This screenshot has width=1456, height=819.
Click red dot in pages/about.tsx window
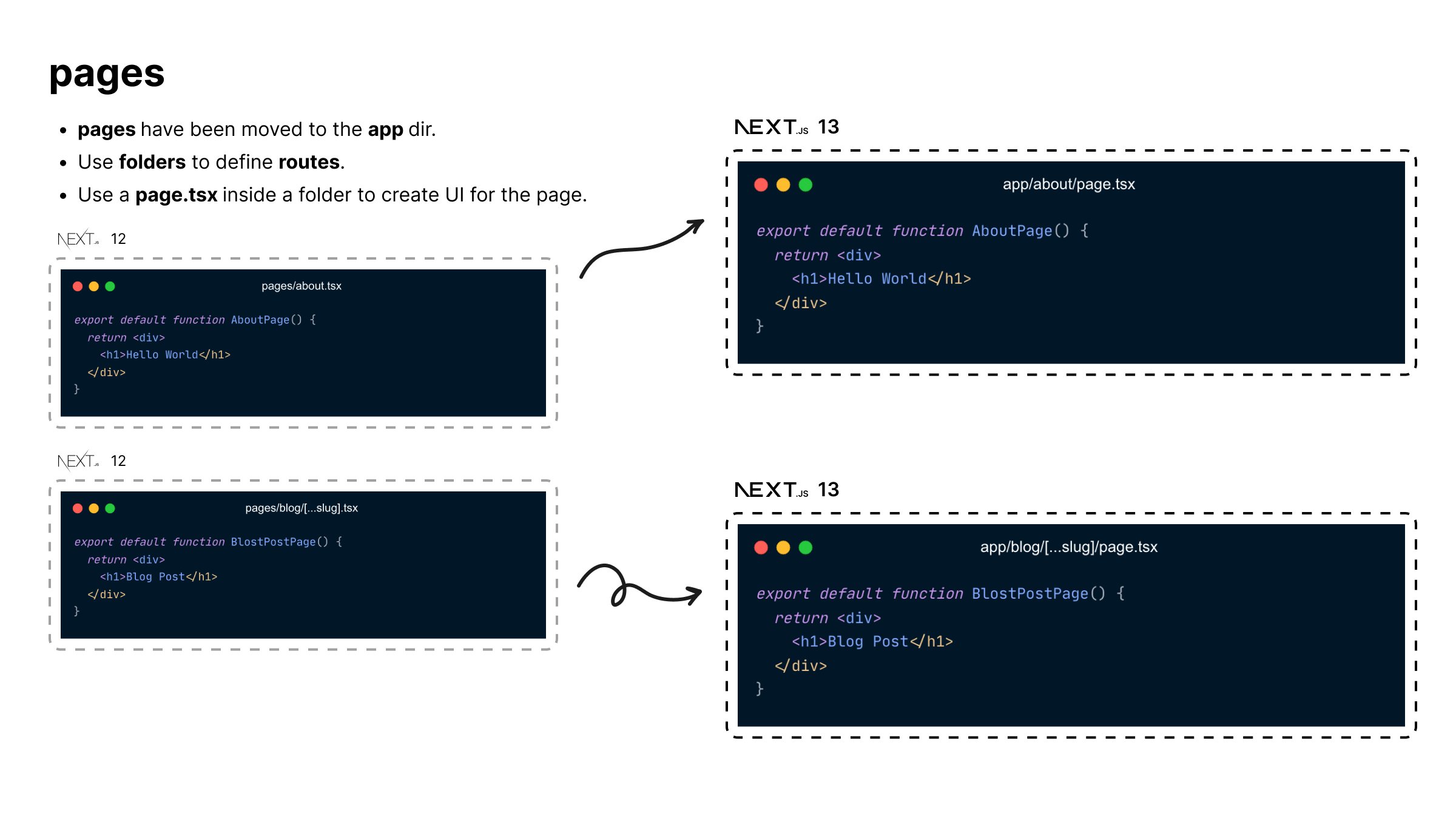[x=78, y=286]
